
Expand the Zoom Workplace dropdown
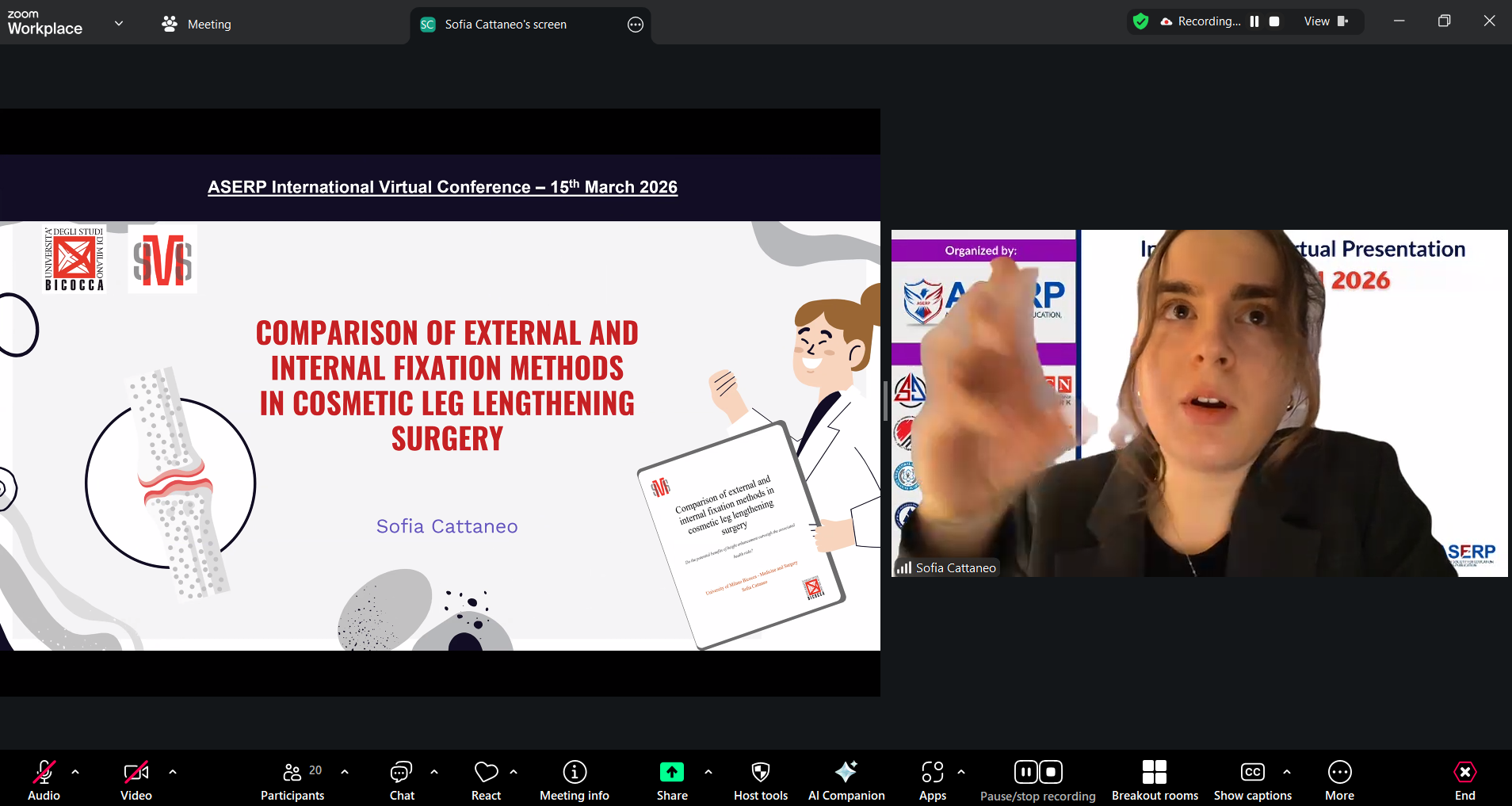[118, 24]
